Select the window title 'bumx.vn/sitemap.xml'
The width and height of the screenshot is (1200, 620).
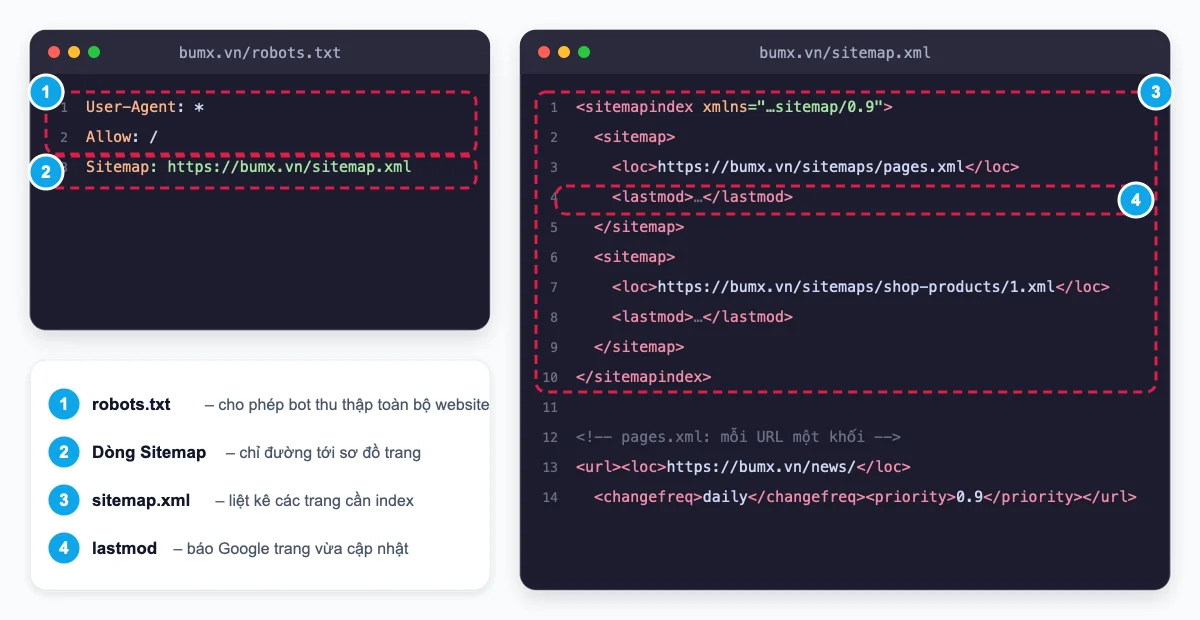(x=845, y=52)
